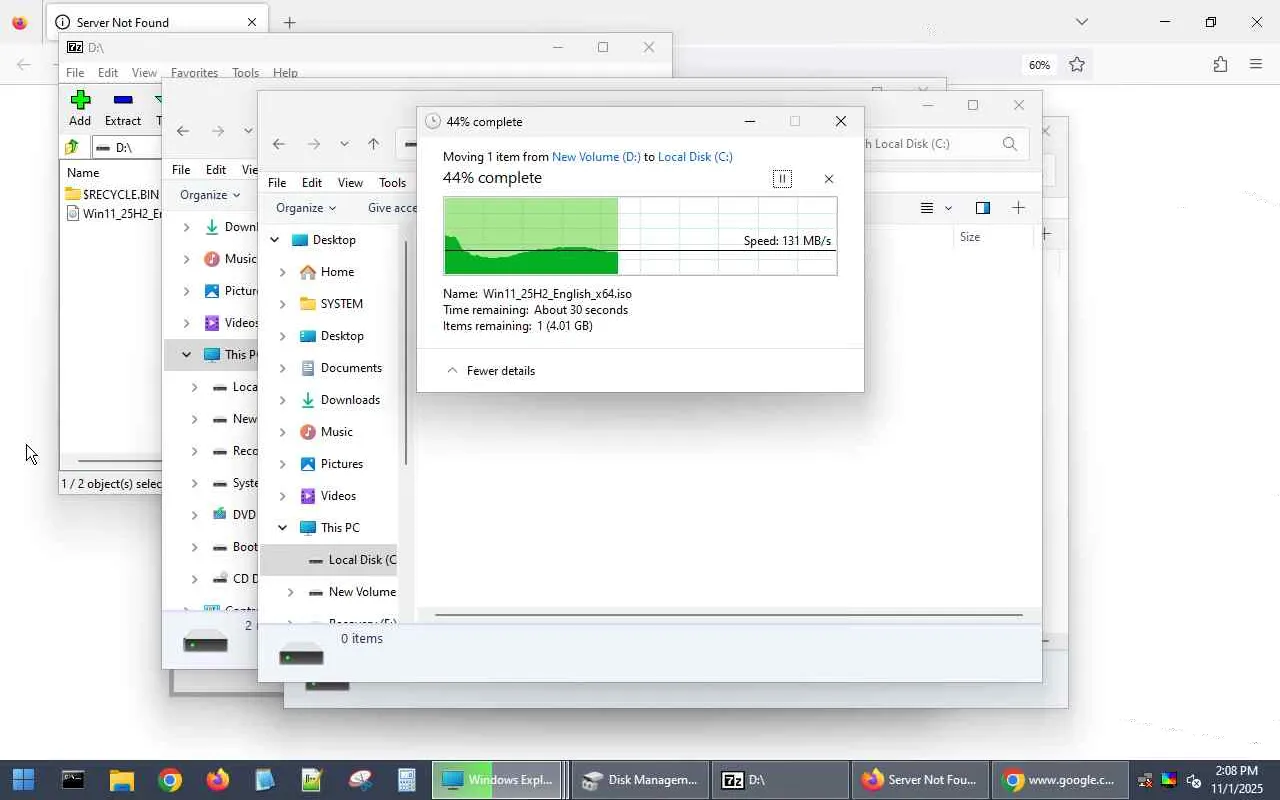
Task: Expand the Documents tree node
Action: click(x=282, y=368)
